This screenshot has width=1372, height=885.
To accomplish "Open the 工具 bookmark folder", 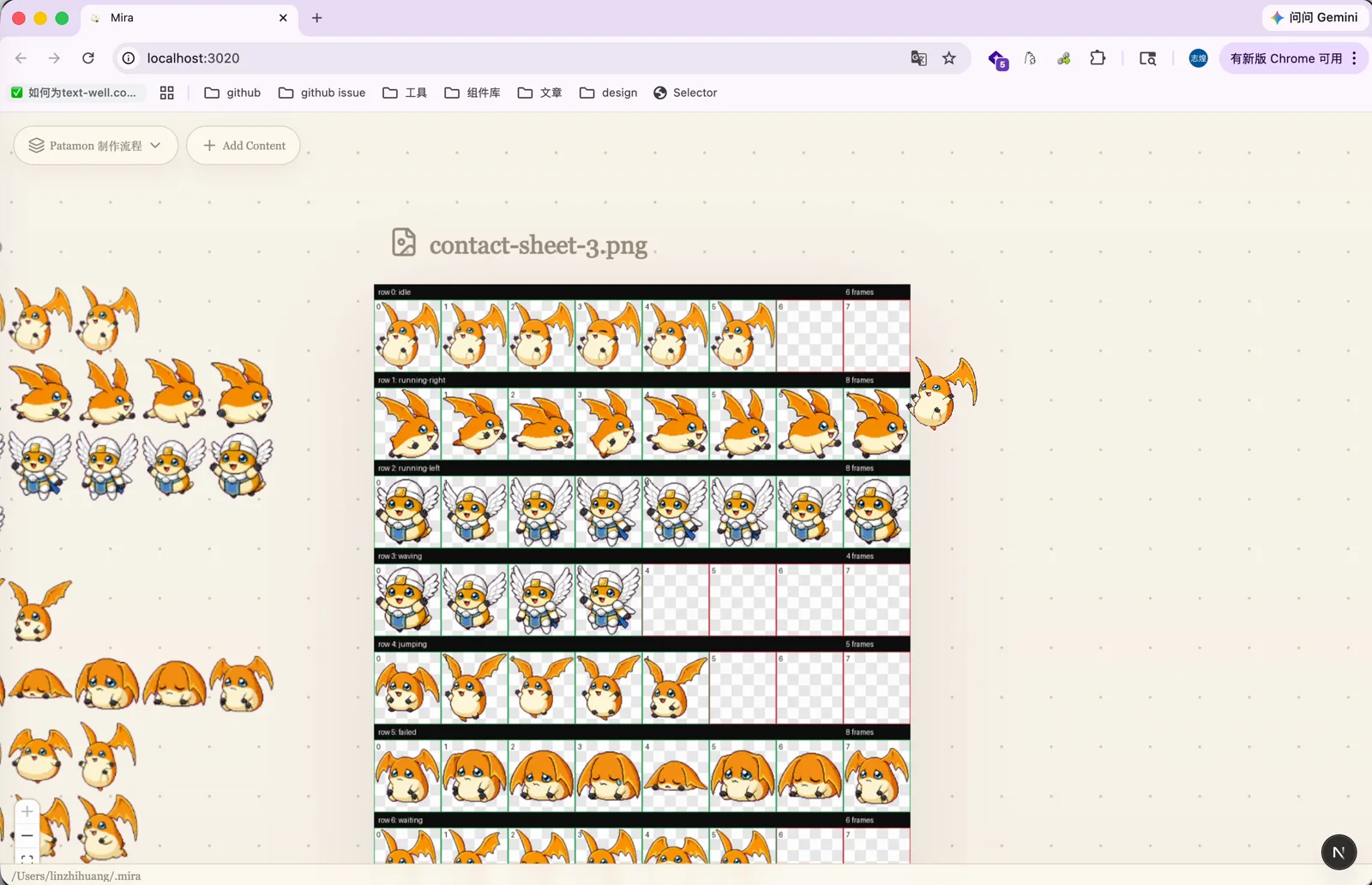I will 405,93.
